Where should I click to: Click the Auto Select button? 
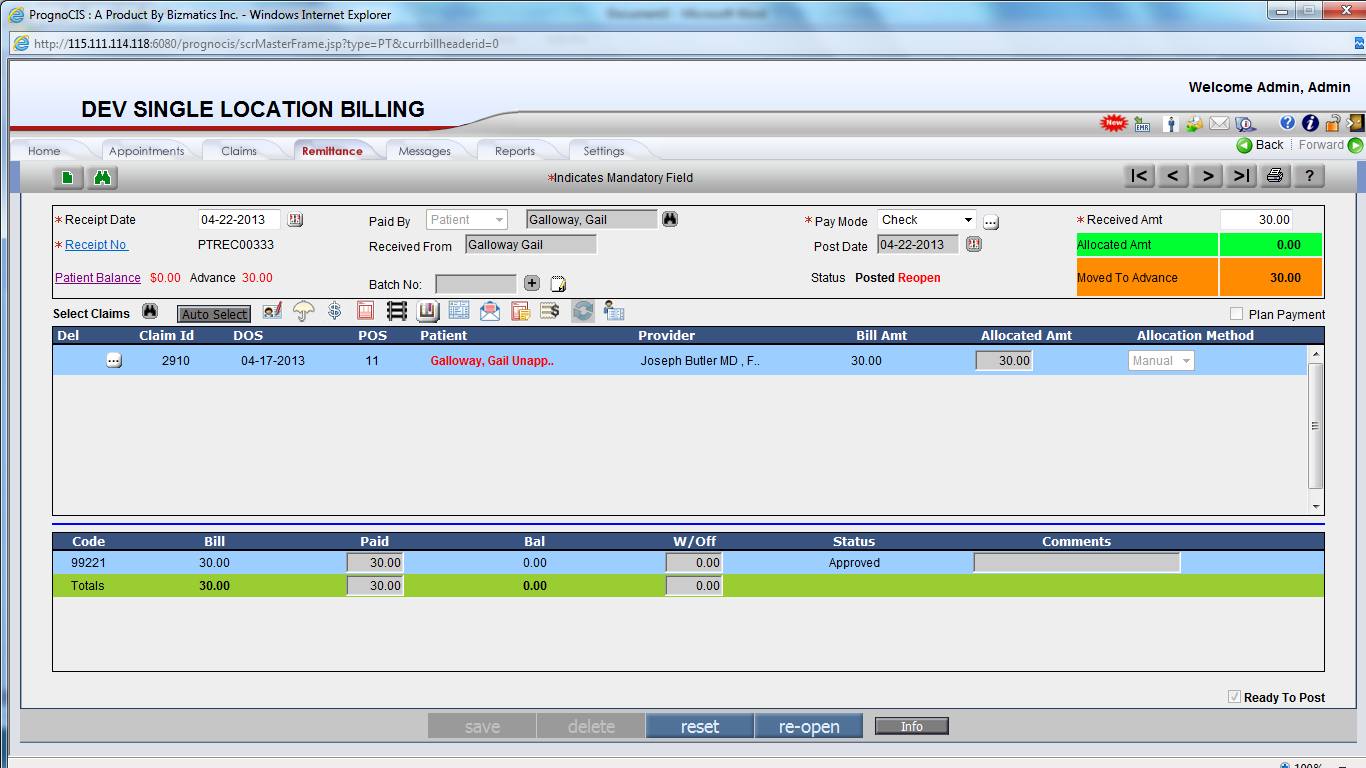[214, 314]
